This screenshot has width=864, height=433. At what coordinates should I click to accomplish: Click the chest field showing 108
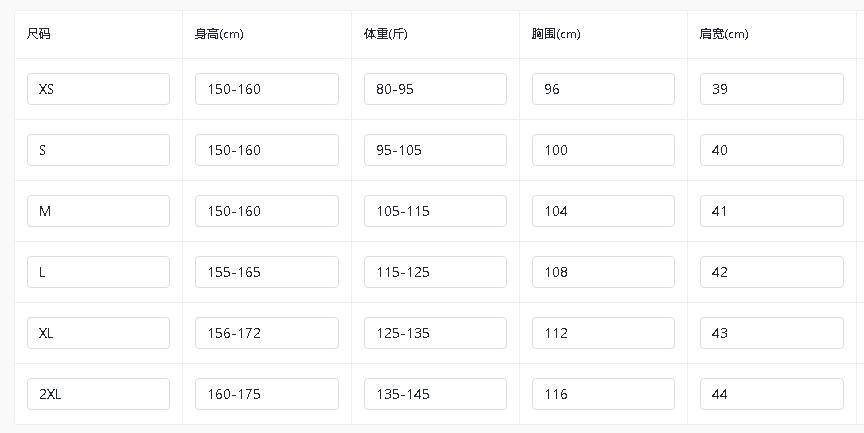(603, 272)
